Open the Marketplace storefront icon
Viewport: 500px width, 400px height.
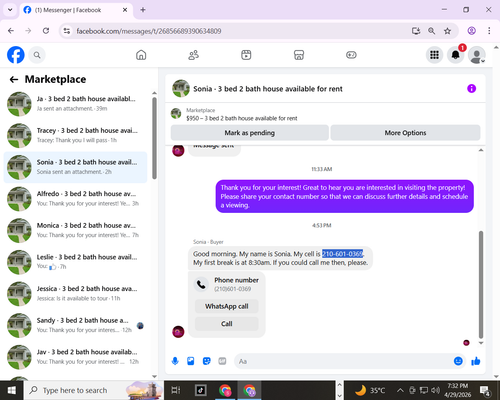299,55
